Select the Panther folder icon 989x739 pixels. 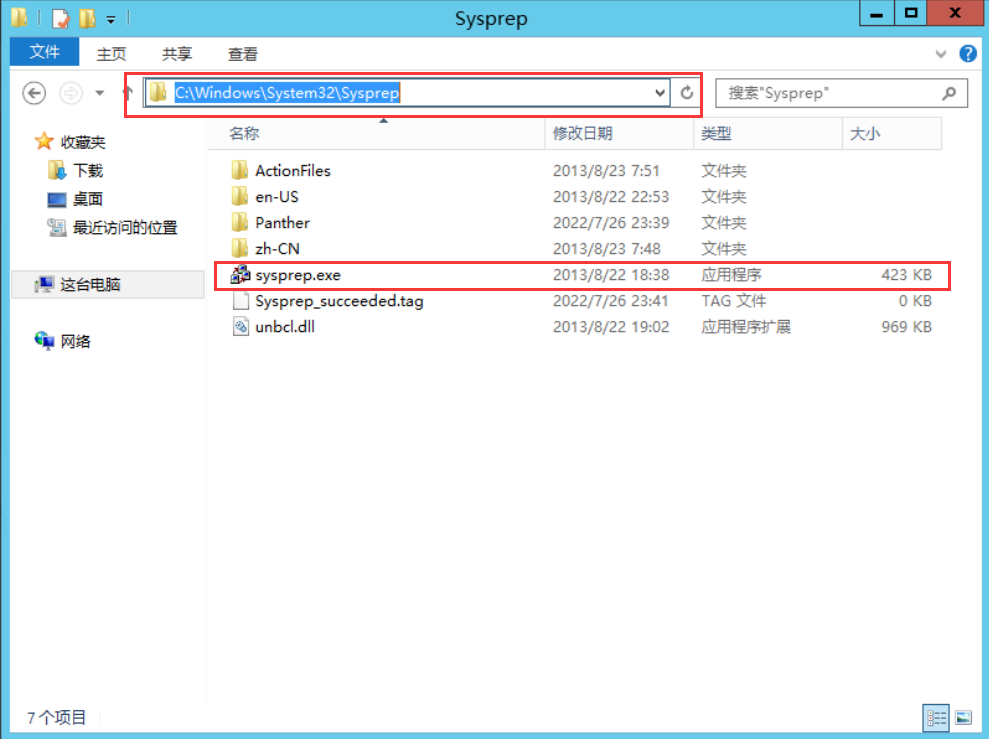click(240, 222)
